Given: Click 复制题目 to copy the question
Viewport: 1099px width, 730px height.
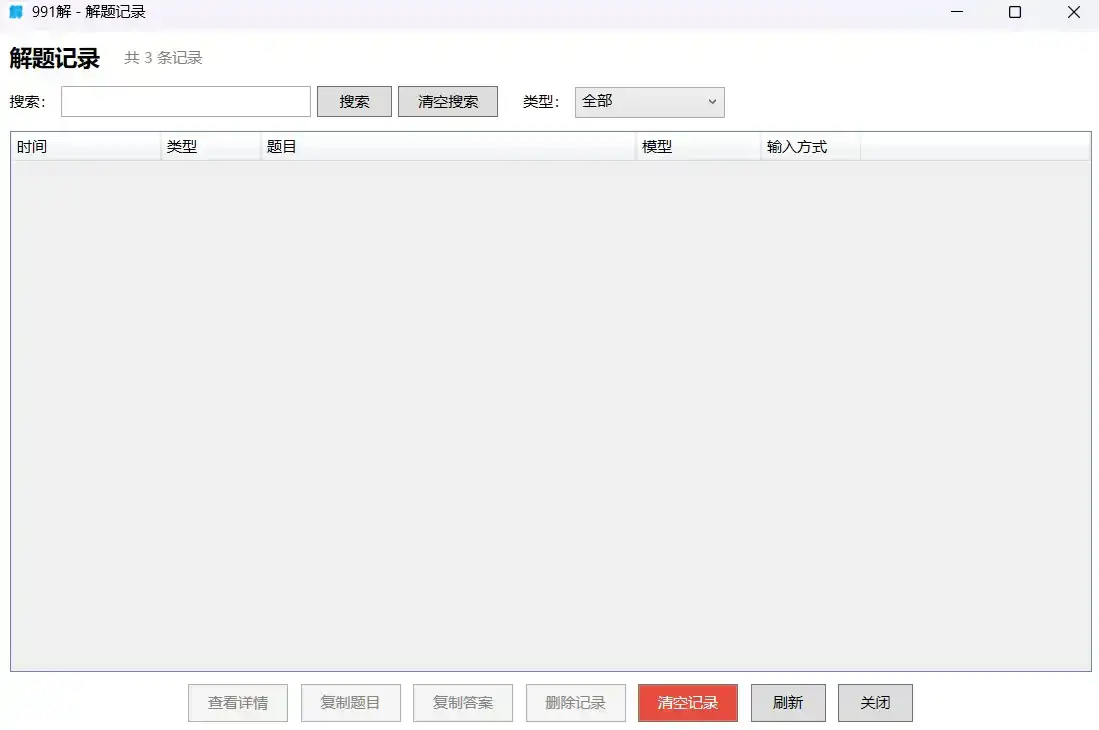Looking at the screenshot, I should tap(350, 702).
